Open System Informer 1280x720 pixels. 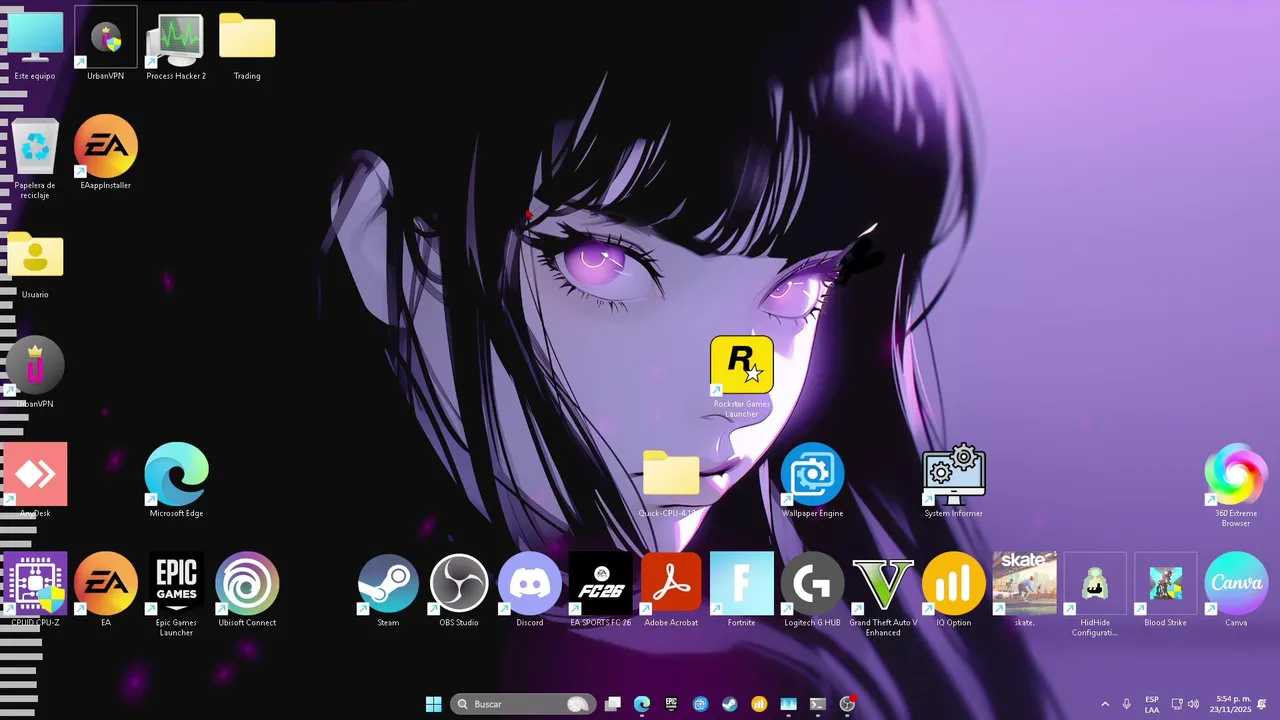point(953,480)
